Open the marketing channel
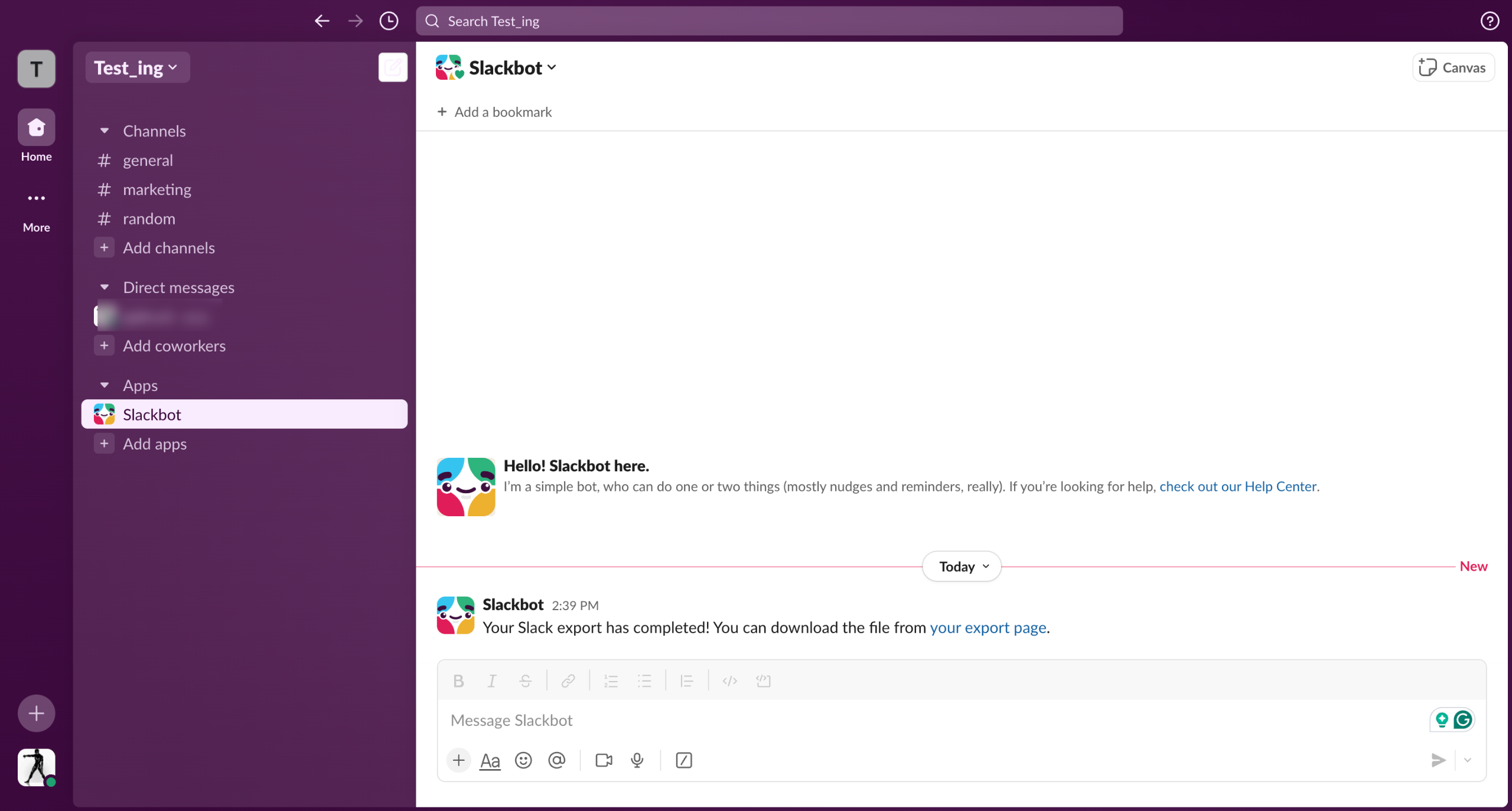The width and height of the screenshot is (1512, 811). click(157, 190)
